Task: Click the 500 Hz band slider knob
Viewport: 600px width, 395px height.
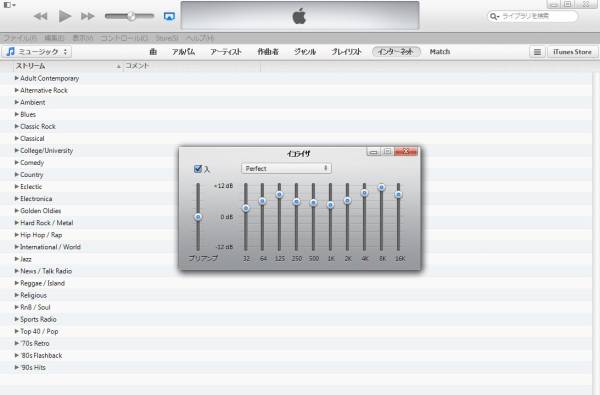Action: coord(313,202)
